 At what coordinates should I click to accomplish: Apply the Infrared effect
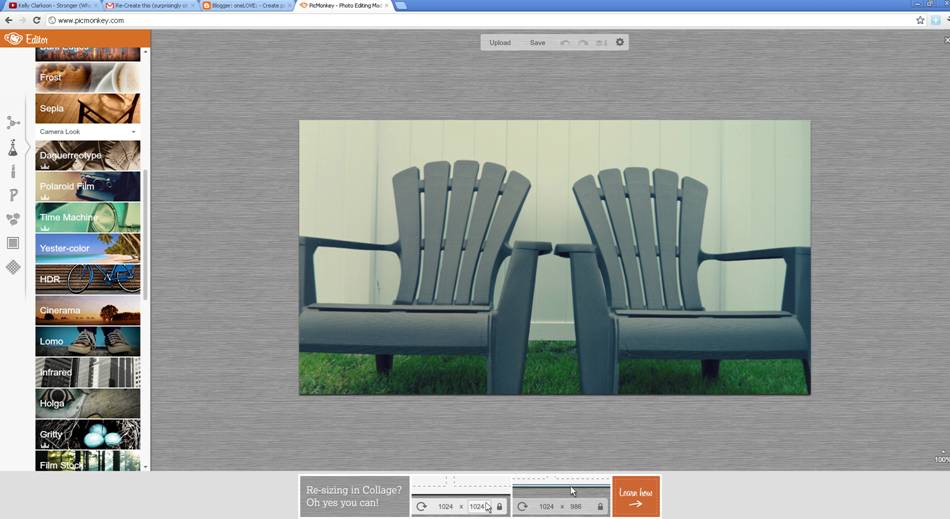coord(88,372)
